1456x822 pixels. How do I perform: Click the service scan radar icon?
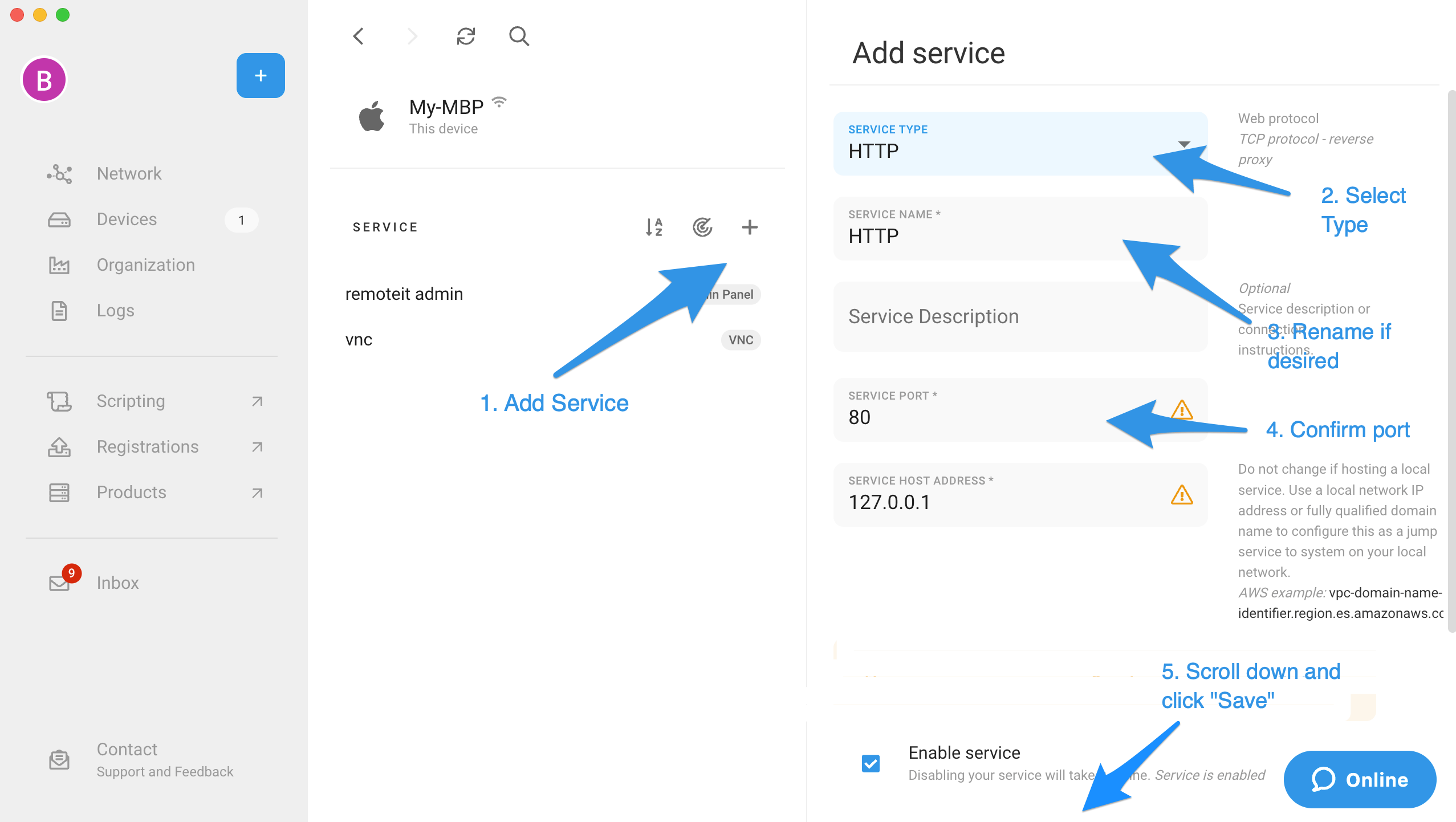[702, 227]
